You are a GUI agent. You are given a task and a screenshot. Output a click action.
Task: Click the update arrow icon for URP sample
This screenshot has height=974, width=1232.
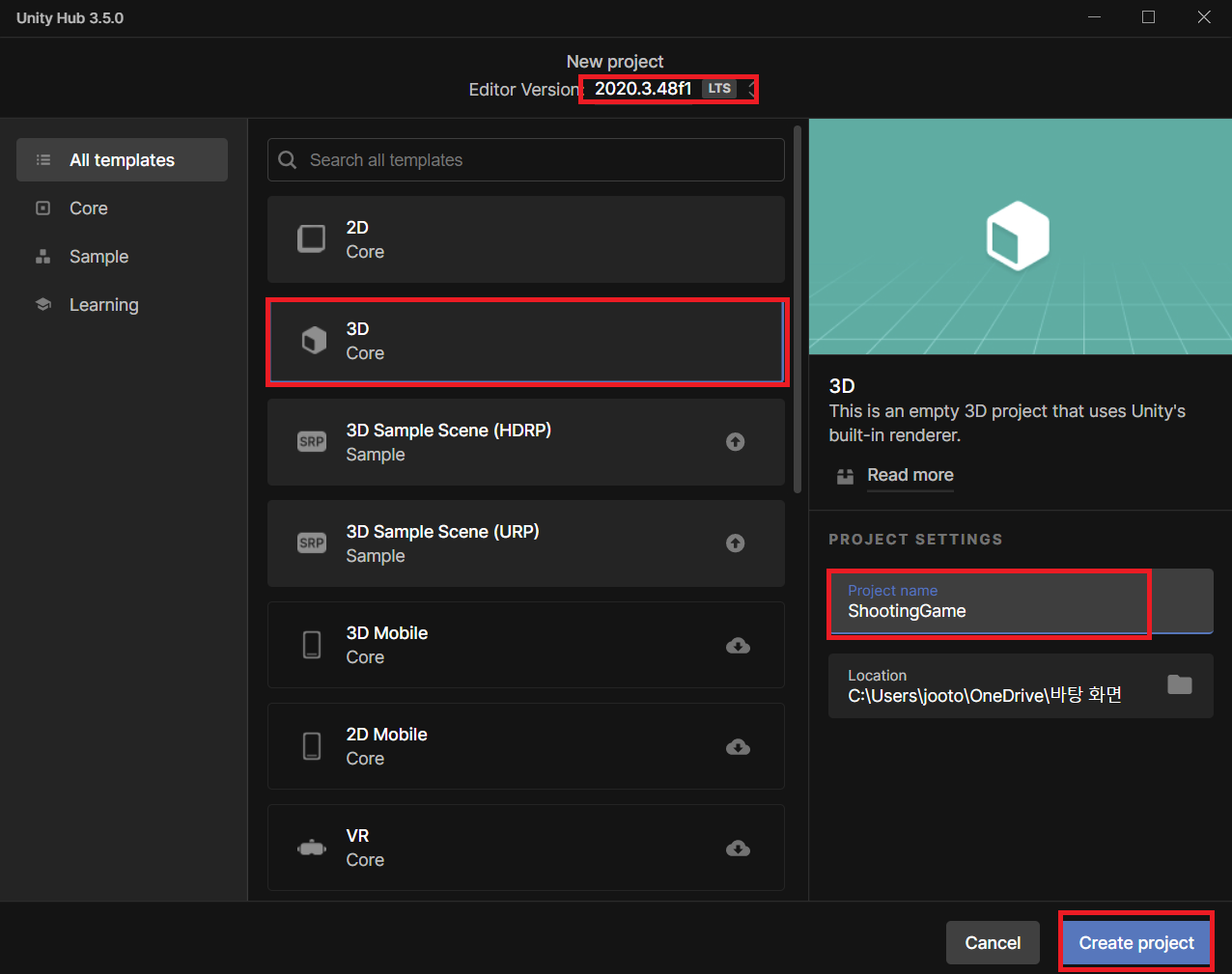[x=736, y=543]
